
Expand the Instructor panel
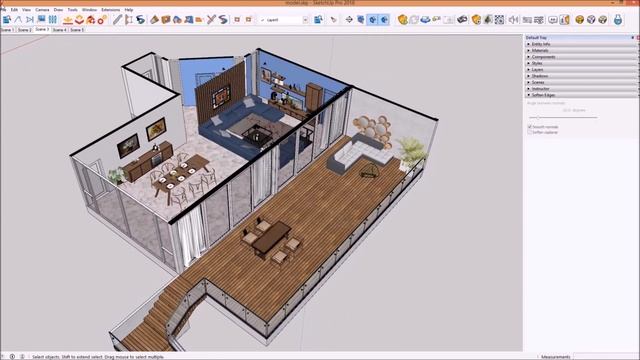[581, 89]
